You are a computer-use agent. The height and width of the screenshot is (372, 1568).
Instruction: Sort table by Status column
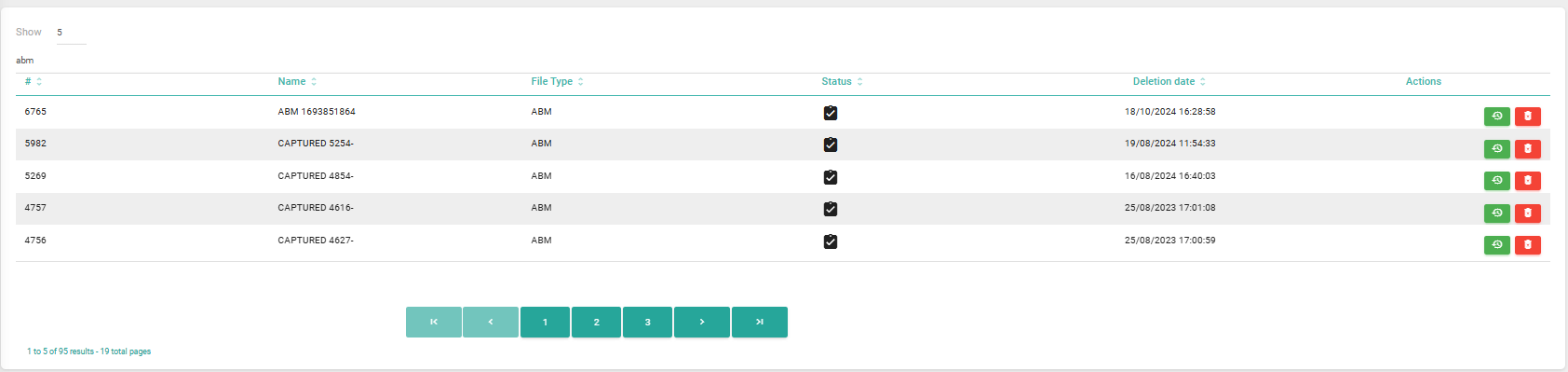(x=842, y=82)
